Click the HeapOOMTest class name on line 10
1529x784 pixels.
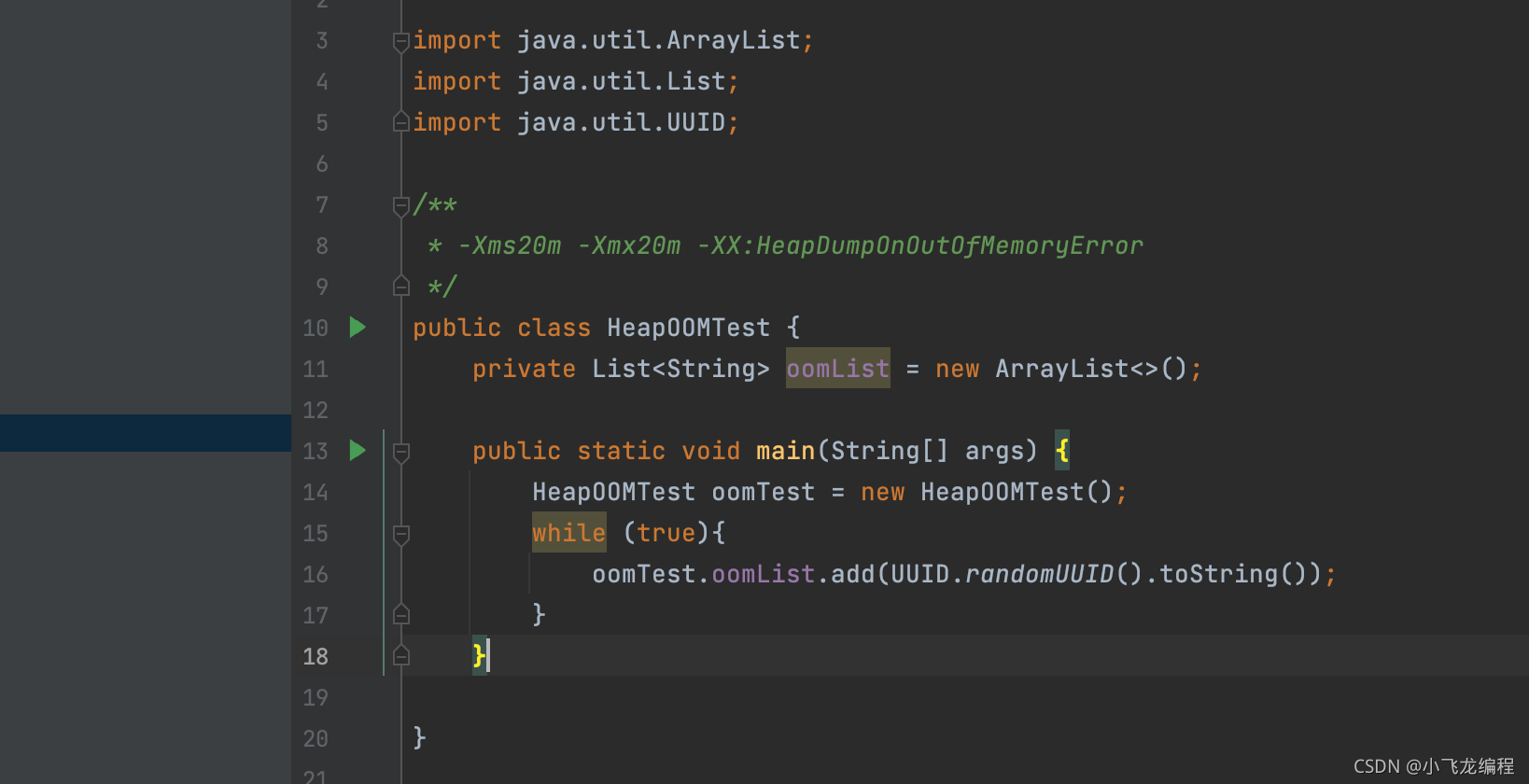pyautogui.click(x=689, y=328)
